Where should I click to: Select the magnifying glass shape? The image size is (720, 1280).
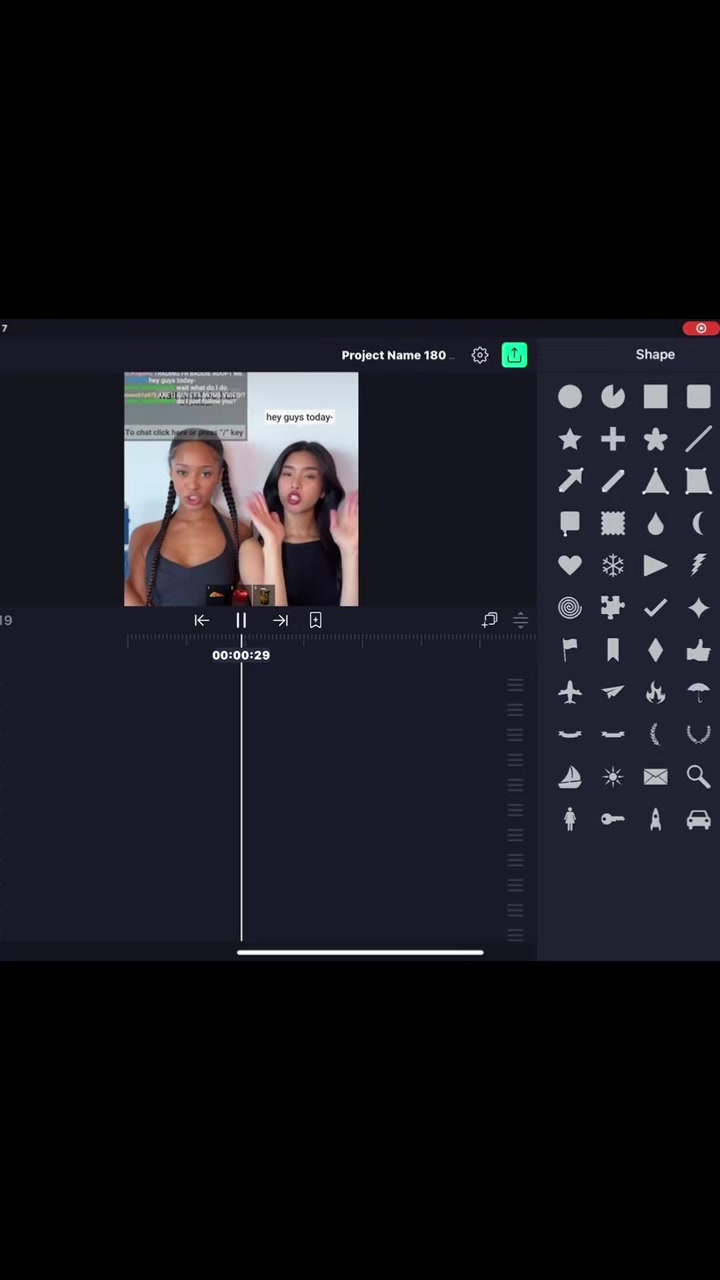point(698,777)
